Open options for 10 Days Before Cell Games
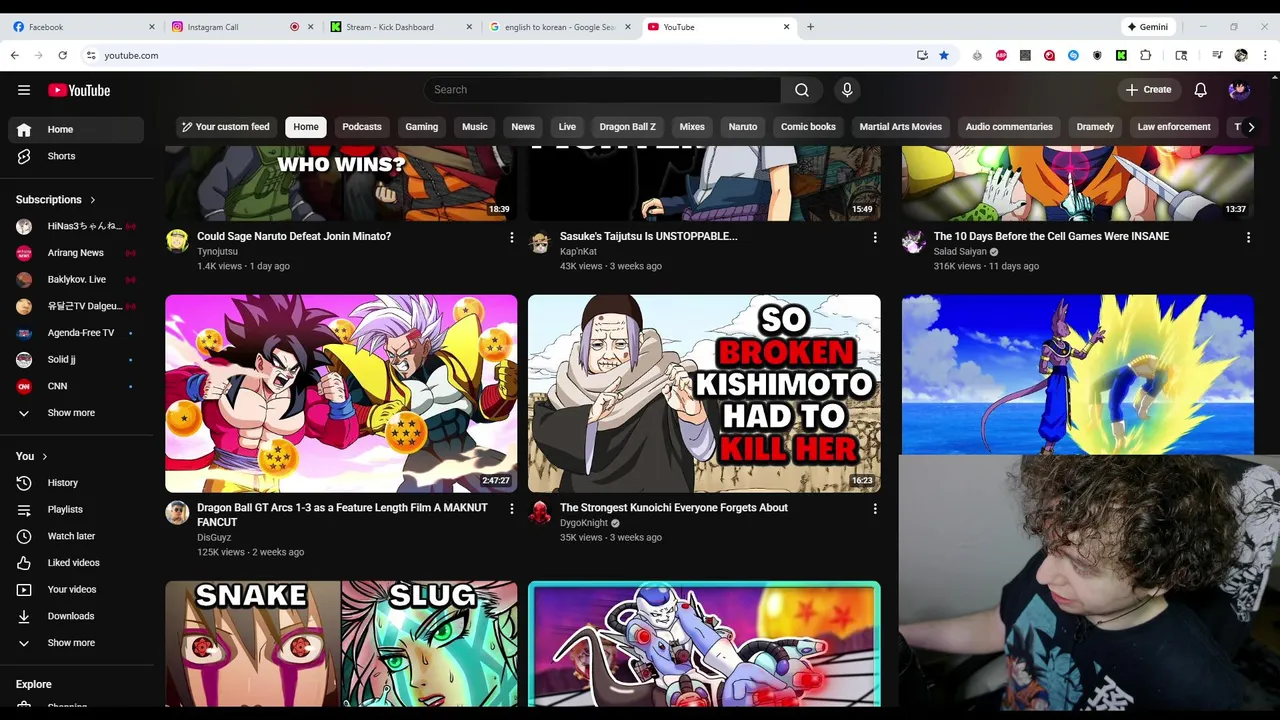The image size is (1280, 720). pyautogui.click(x=1248, y=238)
